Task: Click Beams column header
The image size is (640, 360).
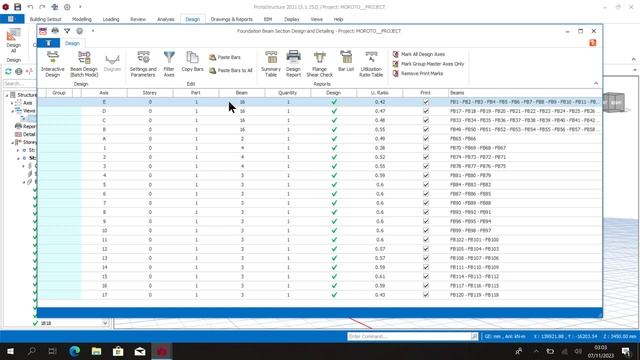Action: [x=524, y=93]
